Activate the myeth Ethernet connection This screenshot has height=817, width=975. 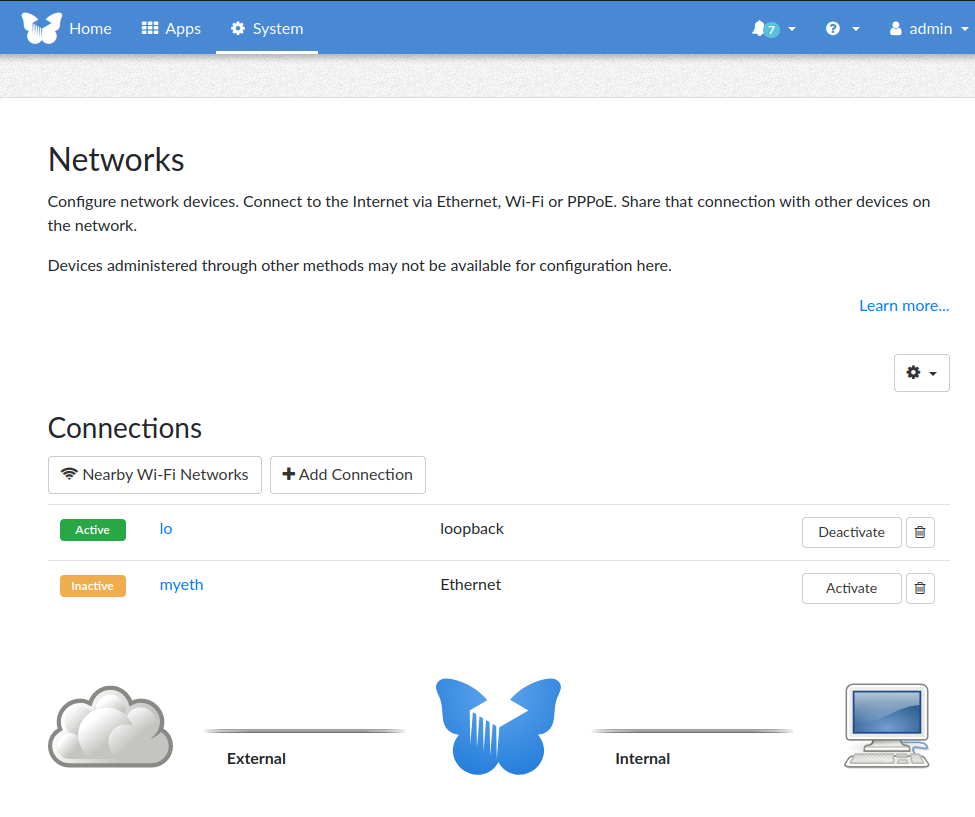pos(851,588)
